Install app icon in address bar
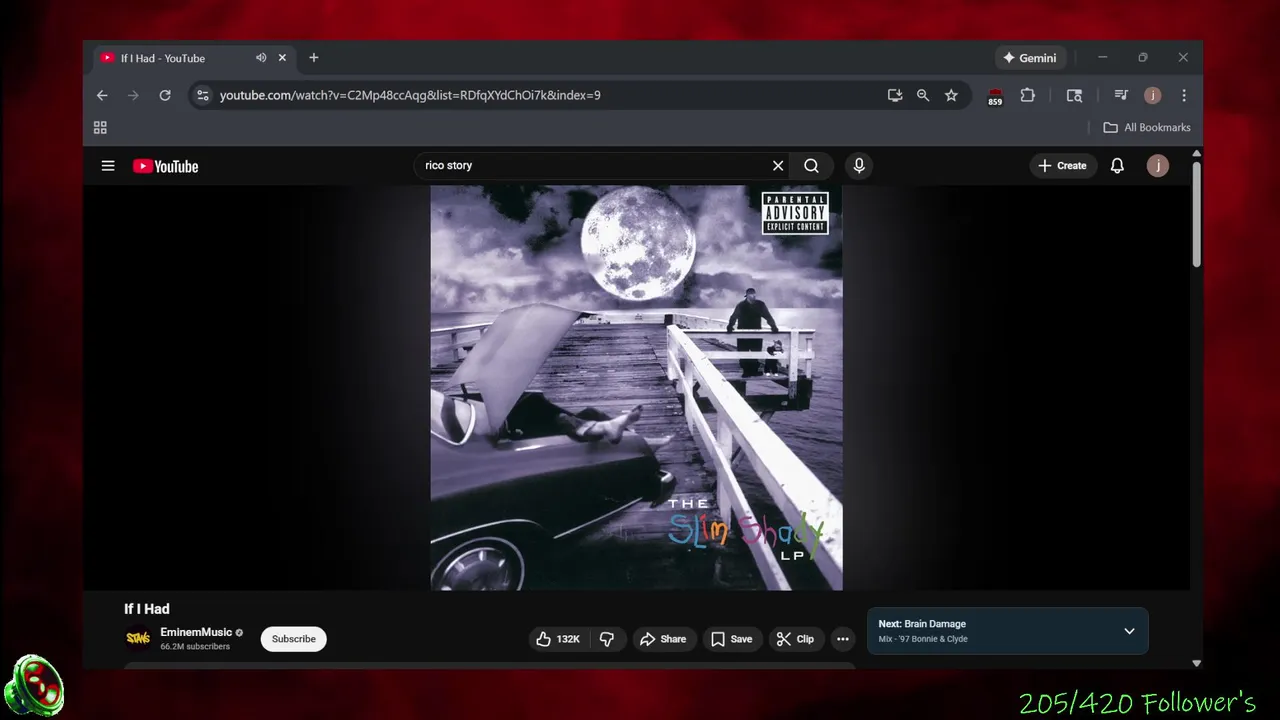This screenshot has width=1280, height=720. click(895, 95)
